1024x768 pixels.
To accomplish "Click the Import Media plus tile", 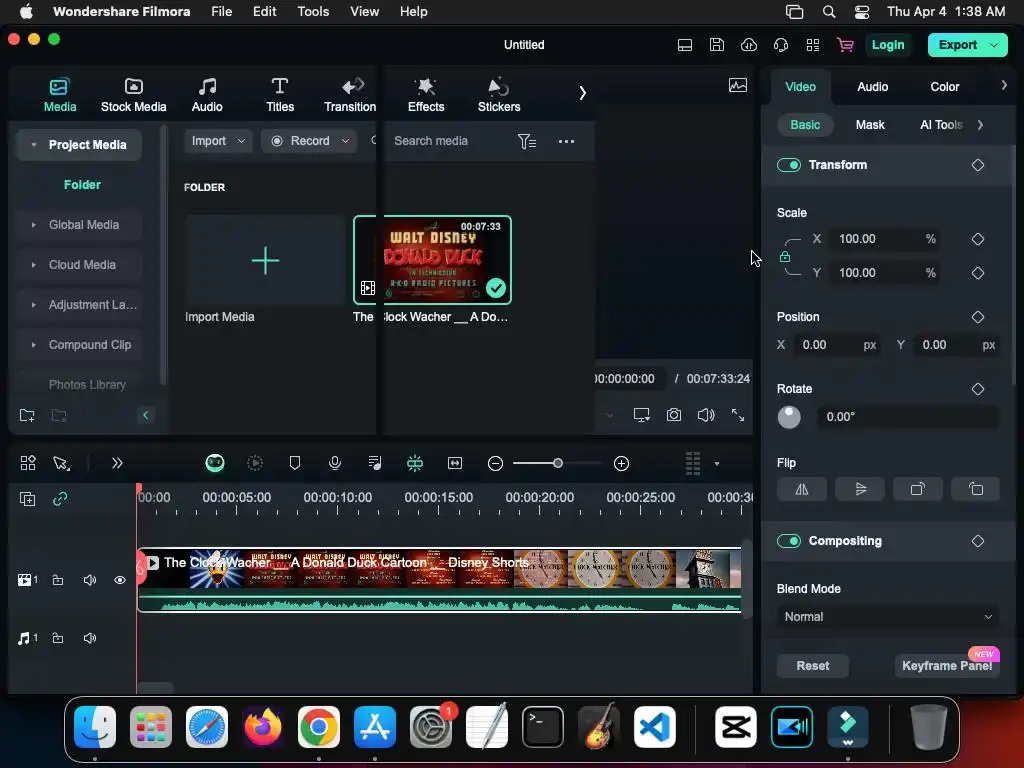I will tap(265, 261).
